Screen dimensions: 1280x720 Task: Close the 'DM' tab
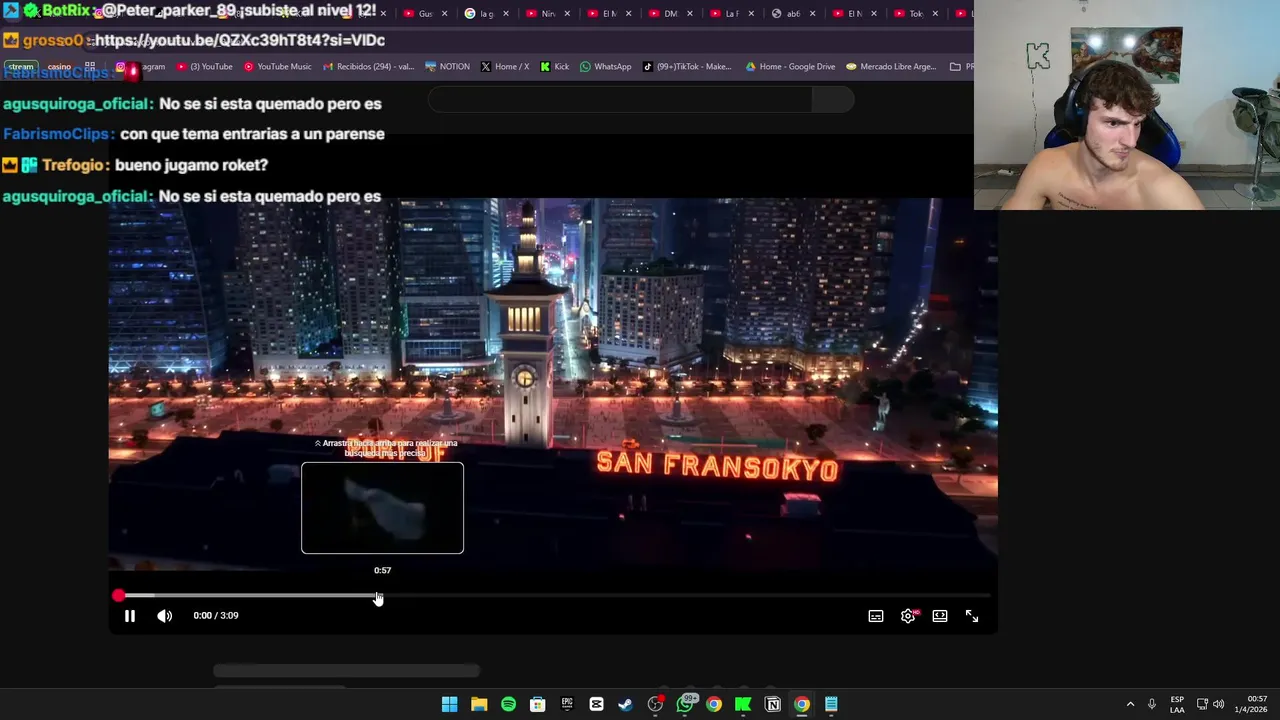pyautogui.click(x=689, y=14)
